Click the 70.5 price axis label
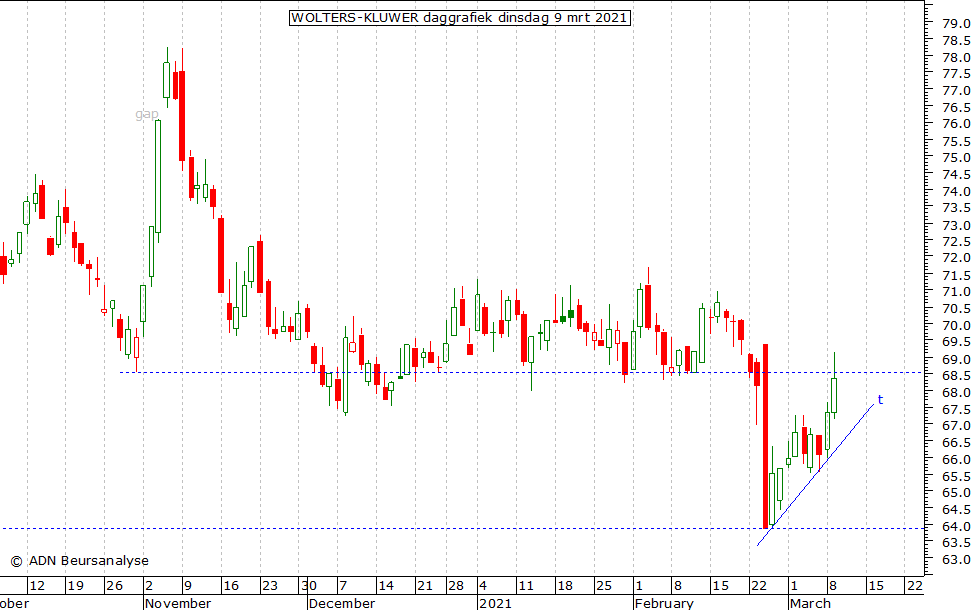 956,308
